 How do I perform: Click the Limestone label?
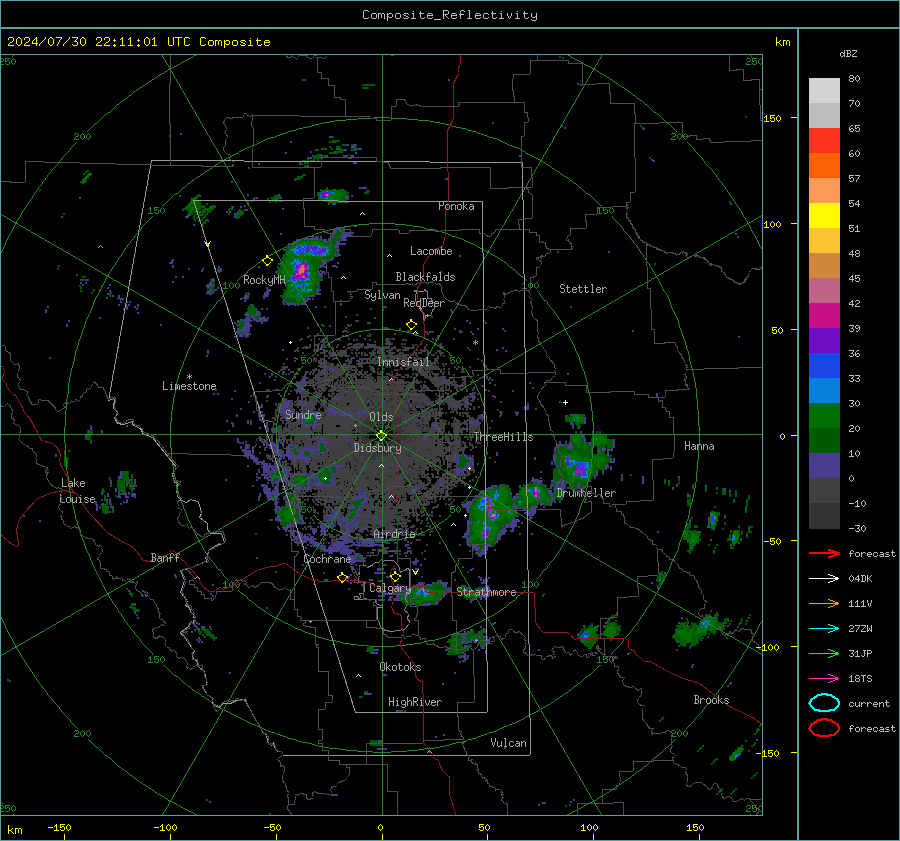point(189,386)
